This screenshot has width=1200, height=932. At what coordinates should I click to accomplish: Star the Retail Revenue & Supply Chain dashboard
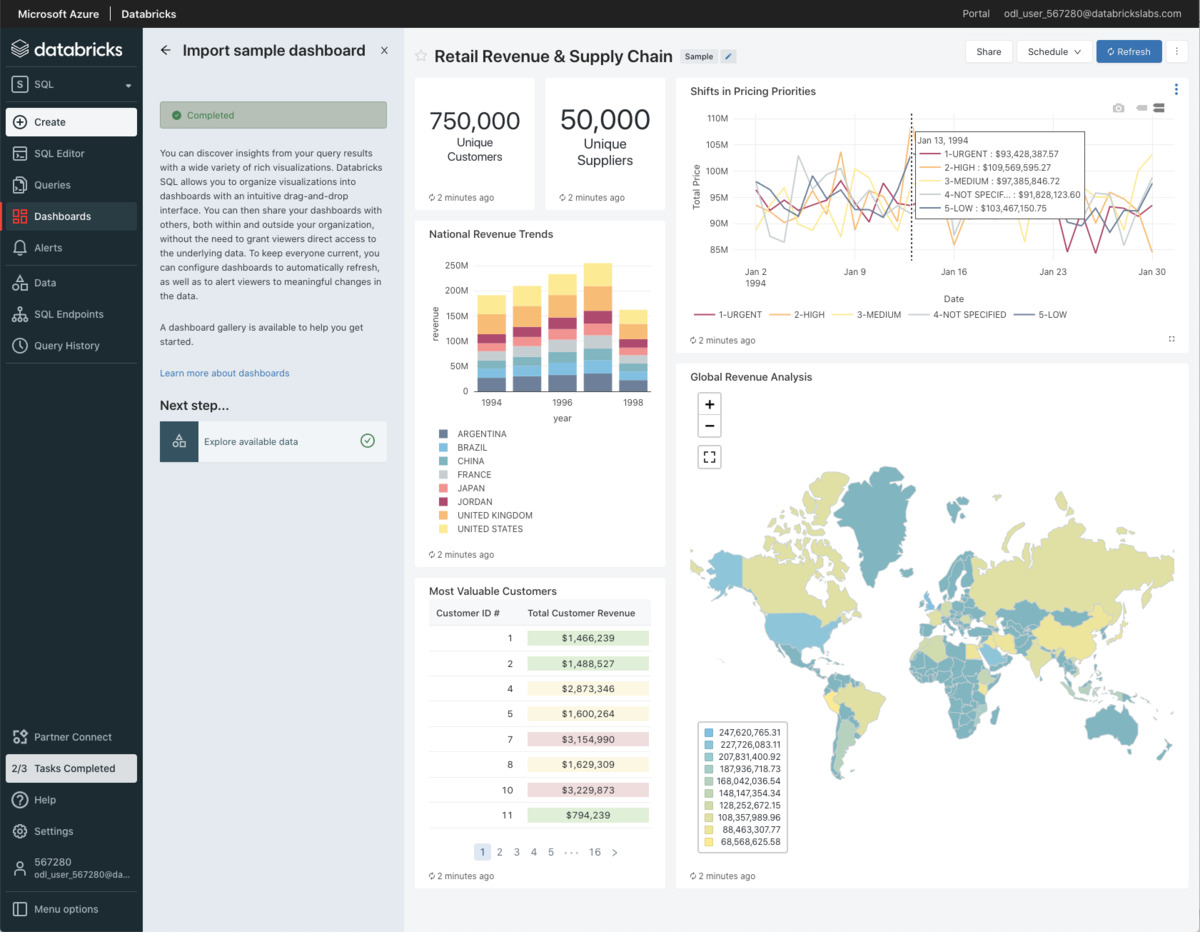pos(419,57)
